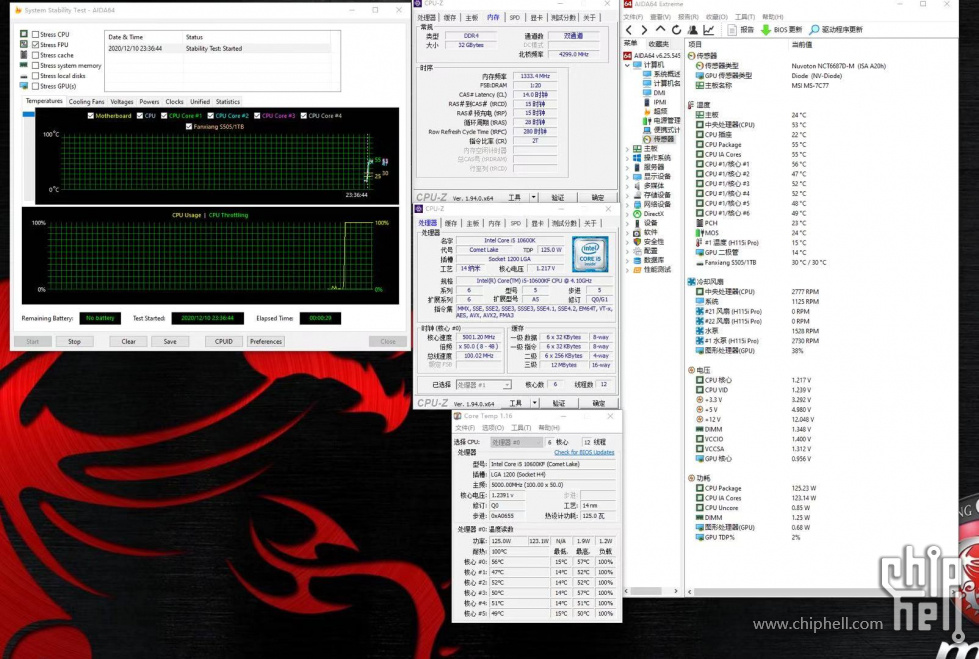
Task: Click blue slider beside temperature graph
Action: [28, 114]
